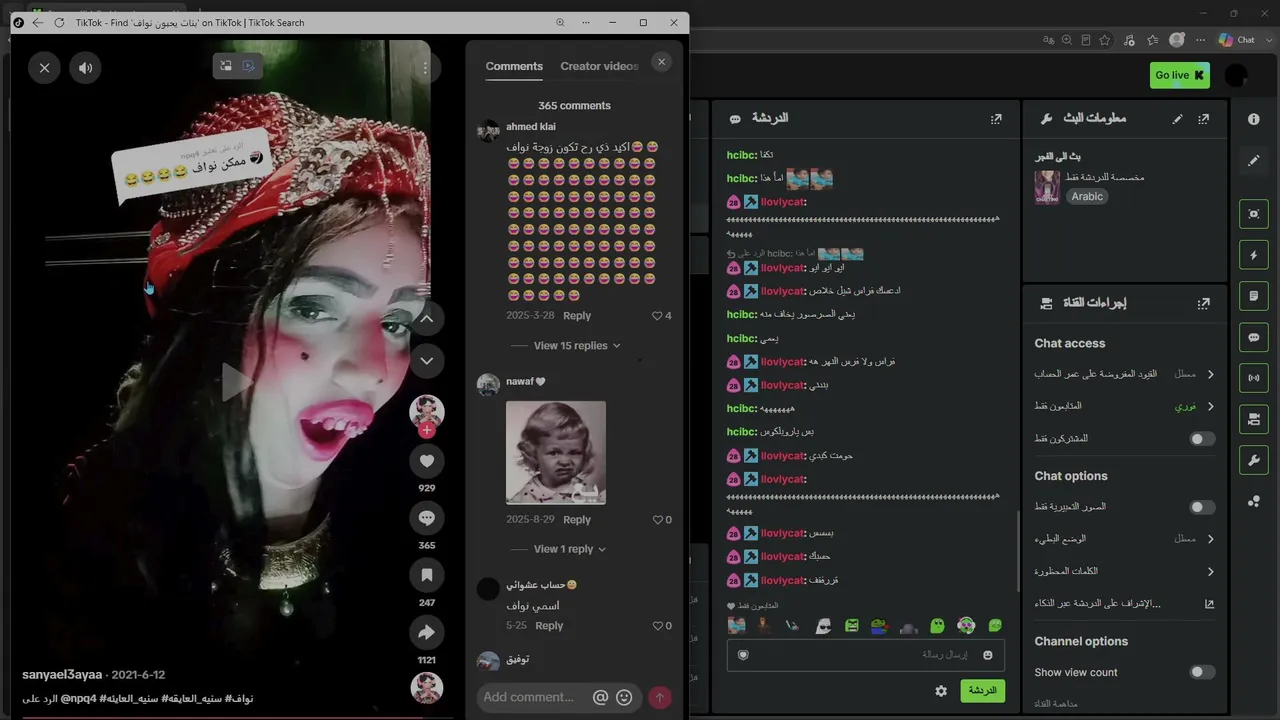Like ahmed klai's comment
Viewport: 1280px width, 720px height.
[x=657, y=316]
